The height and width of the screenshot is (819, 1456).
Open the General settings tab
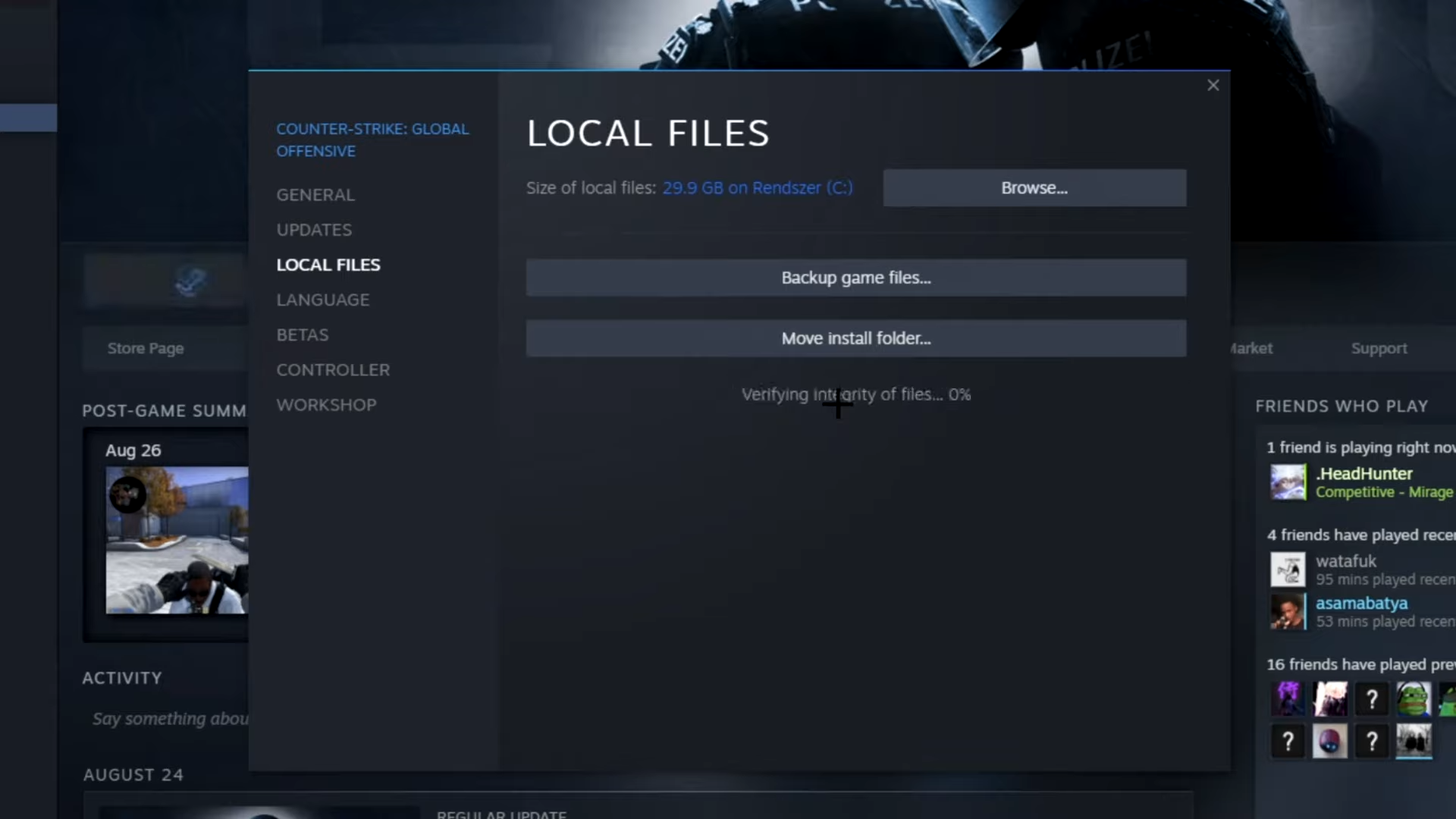[315, 195]
